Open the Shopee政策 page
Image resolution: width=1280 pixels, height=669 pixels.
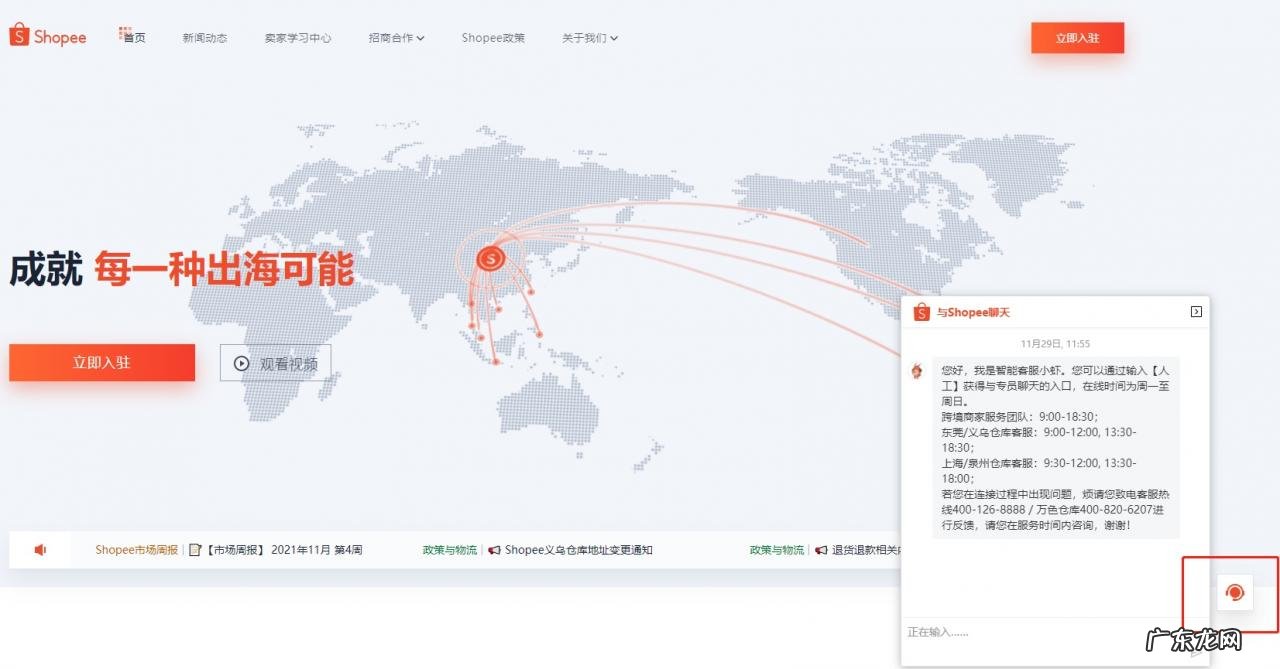493,36
